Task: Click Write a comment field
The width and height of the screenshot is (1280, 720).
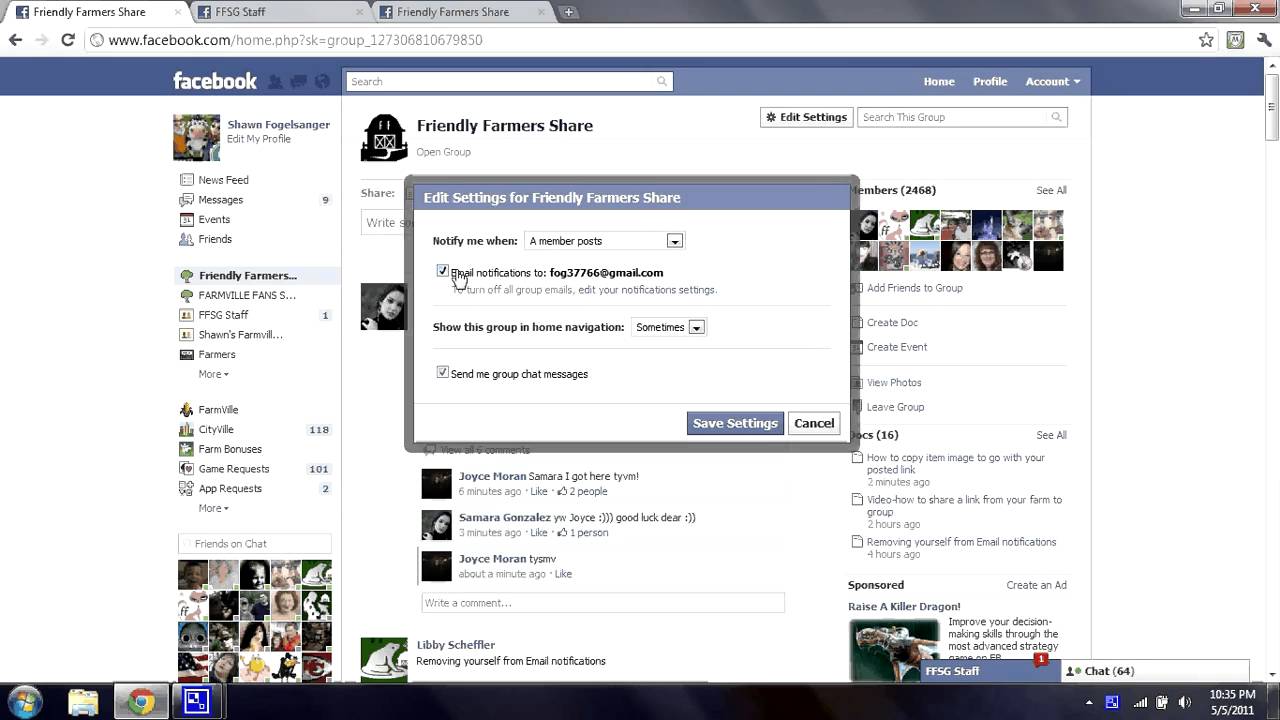Action: 603,603
